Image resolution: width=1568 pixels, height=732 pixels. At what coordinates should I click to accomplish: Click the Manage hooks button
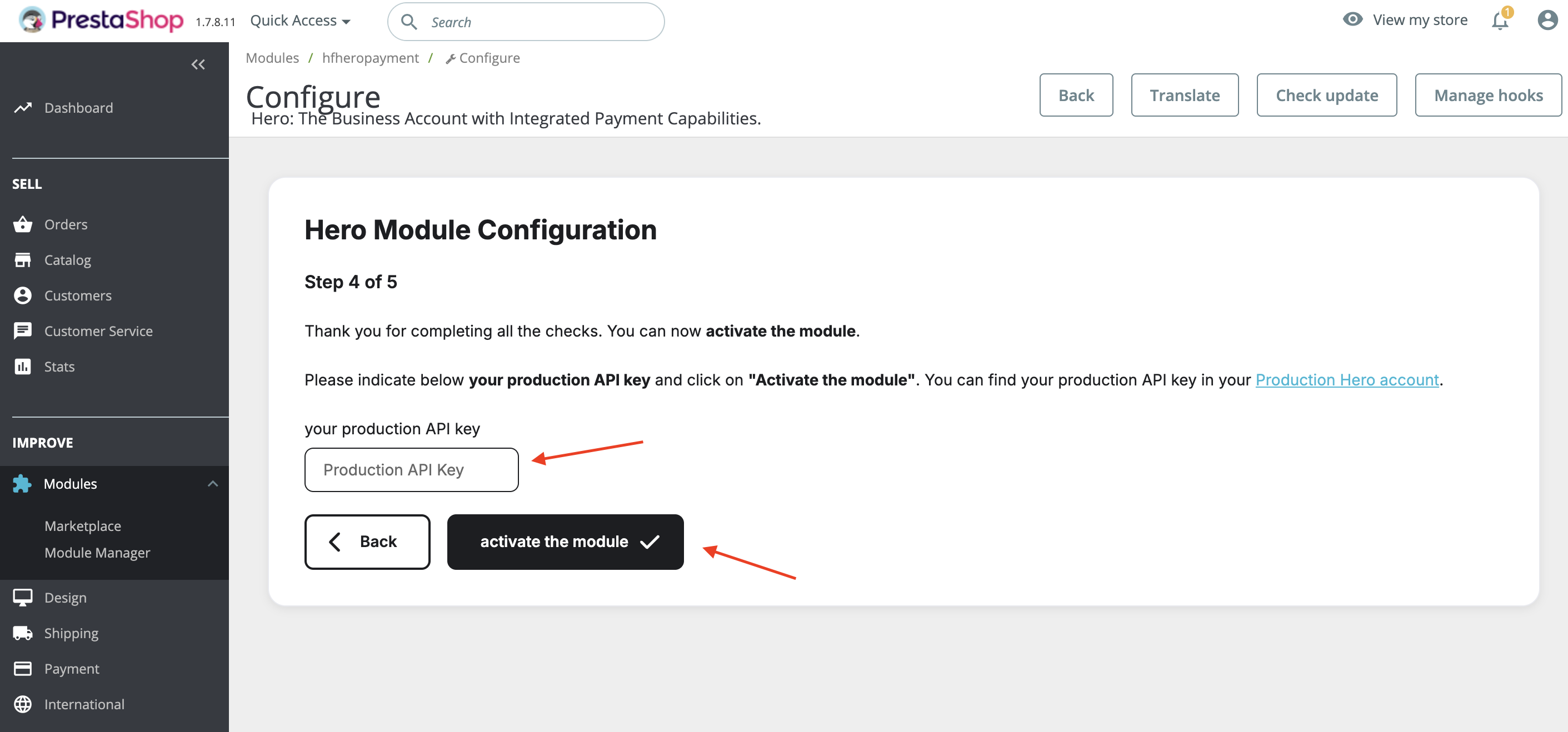click(1487, 96)
